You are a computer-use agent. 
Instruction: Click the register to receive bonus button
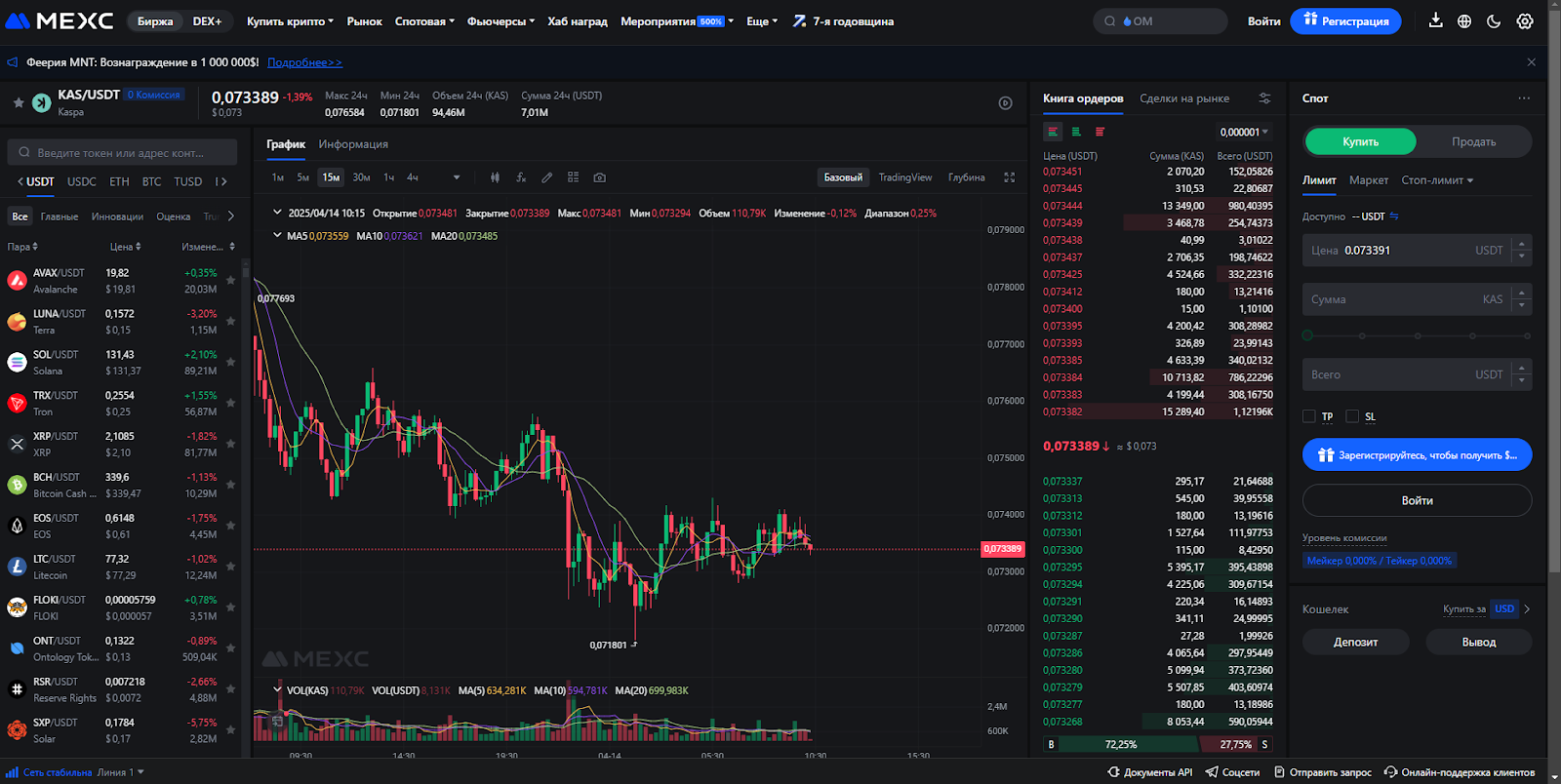pyautogui.click(x=1417, y=454)
